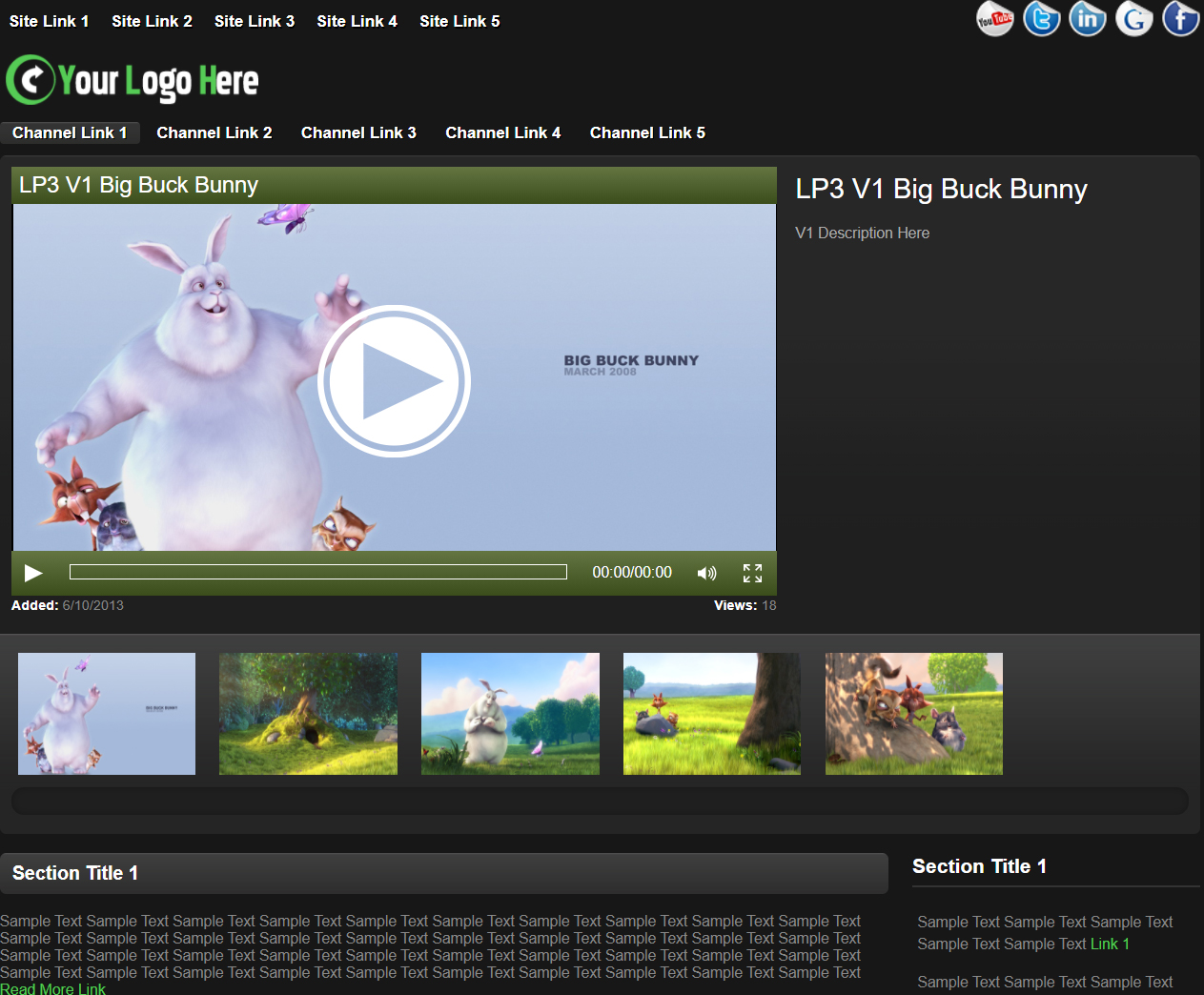Click the V1 Description Here text
1204x995 pixels.
click(x=862, y=233)
